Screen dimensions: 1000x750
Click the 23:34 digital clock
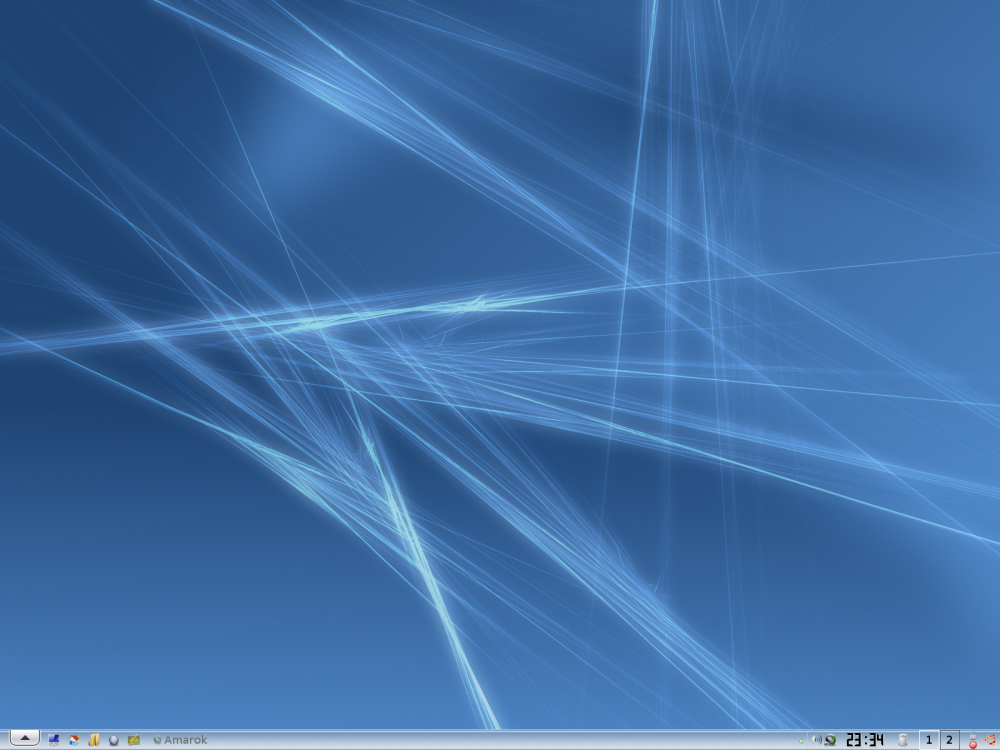[x=865, y=740]
